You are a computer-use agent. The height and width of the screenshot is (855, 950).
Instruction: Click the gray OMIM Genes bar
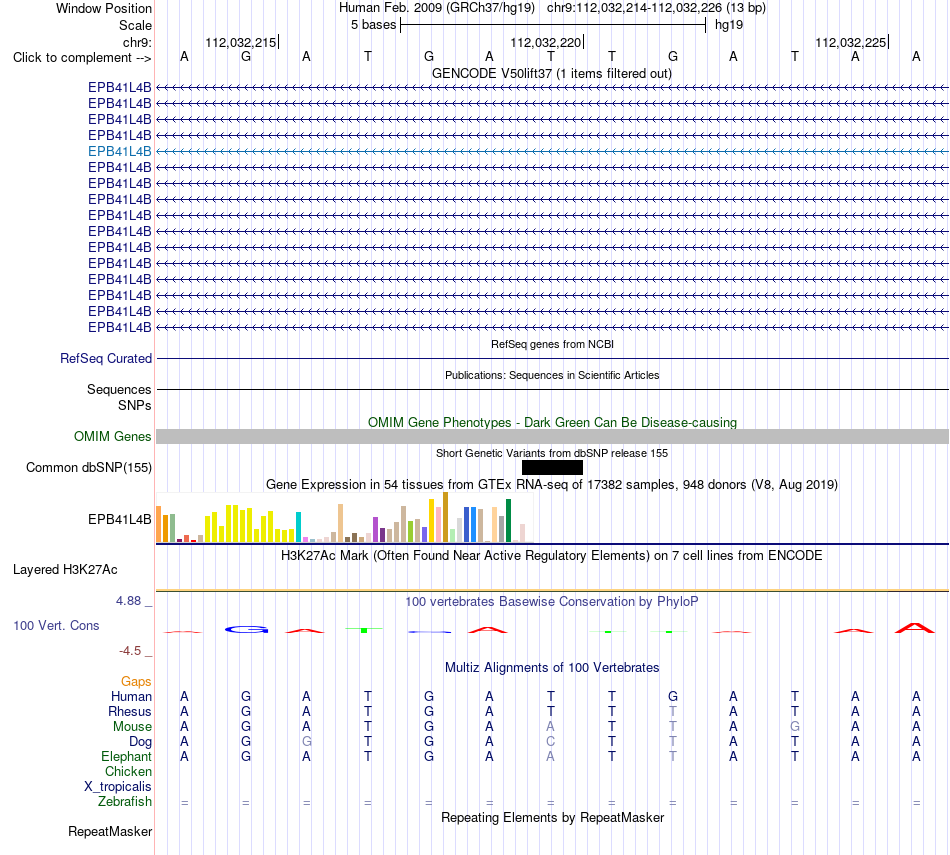click(x=552, y=436)
